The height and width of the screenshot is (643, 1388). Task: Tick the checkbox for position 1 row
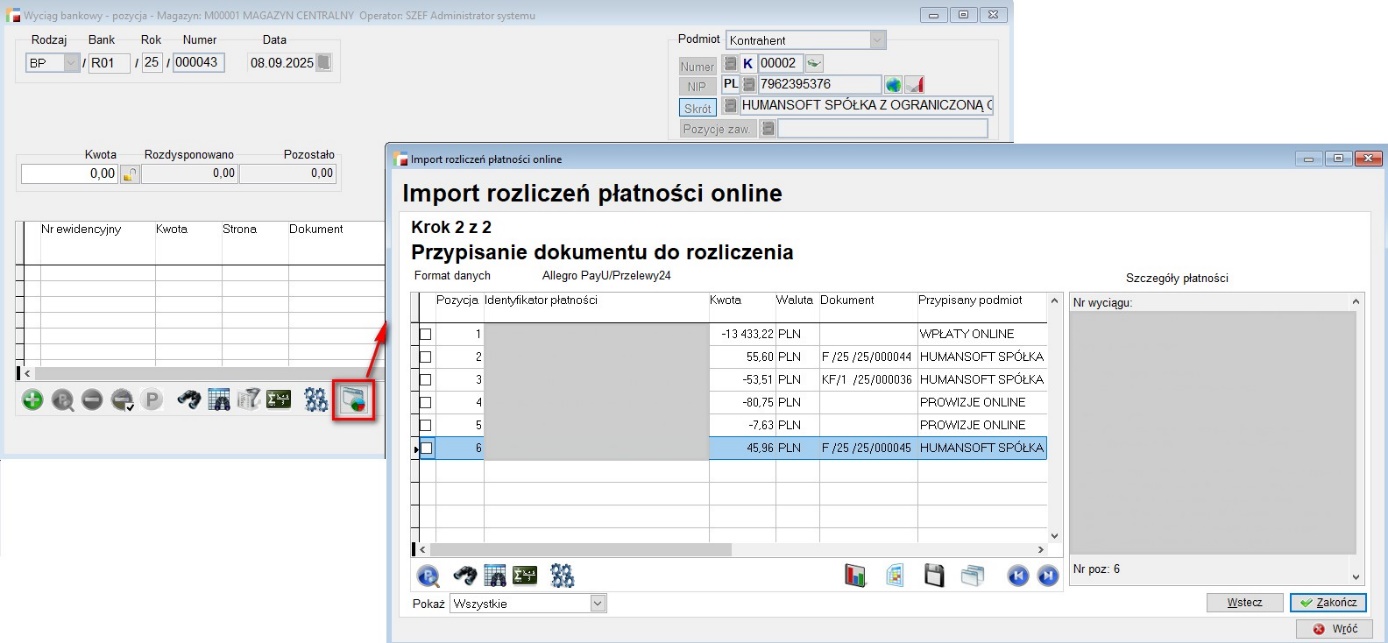pos(425,334)
